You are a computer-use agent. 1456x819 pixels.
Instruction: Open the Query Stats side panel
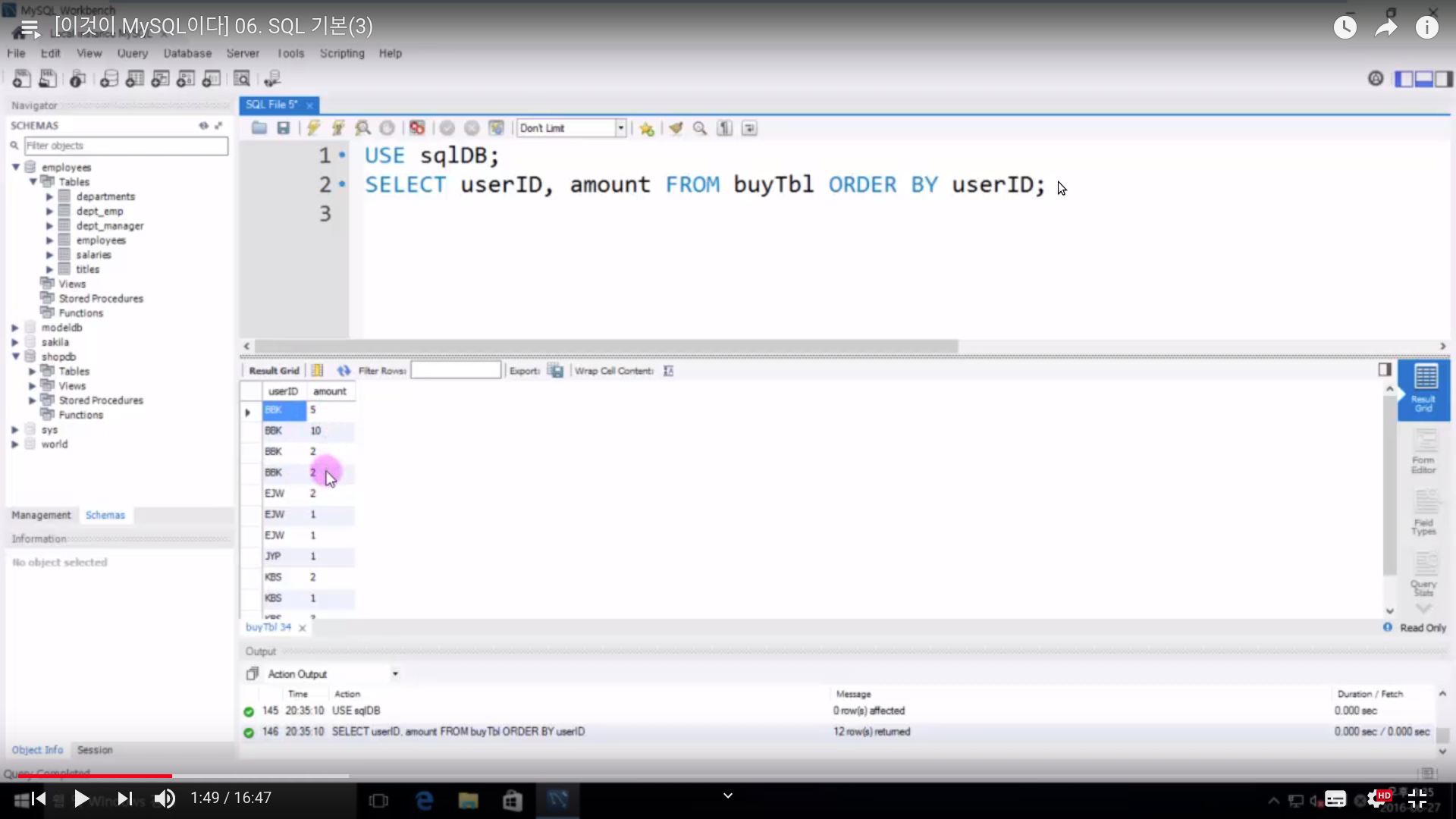(1423, 574)
